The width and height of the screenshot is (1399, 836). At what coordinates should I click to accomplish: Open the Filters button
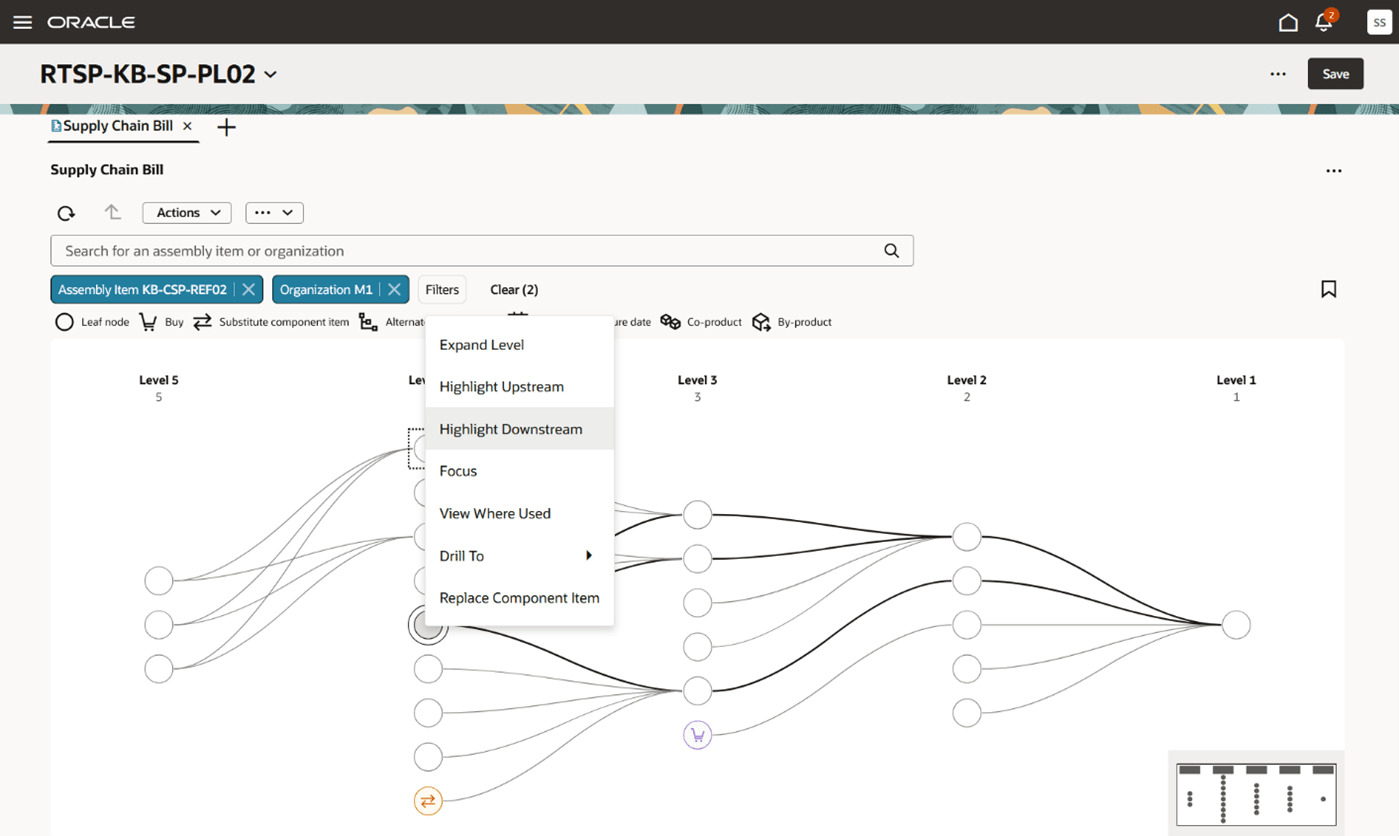click(x=442, y=289)
